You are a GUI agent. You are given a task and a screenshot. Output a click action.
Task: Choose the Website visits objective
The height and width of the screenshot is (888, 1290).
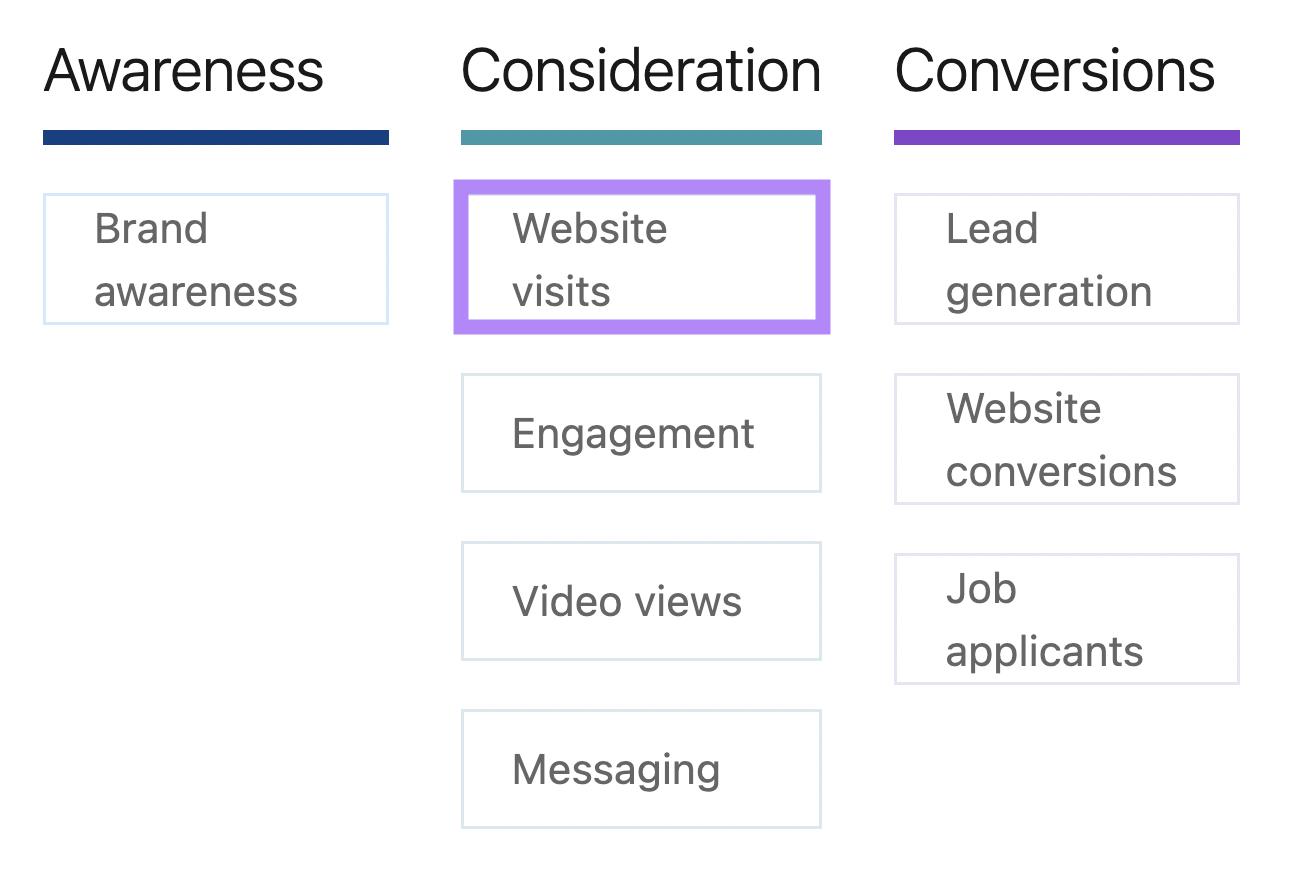click(x=641, y=259)
